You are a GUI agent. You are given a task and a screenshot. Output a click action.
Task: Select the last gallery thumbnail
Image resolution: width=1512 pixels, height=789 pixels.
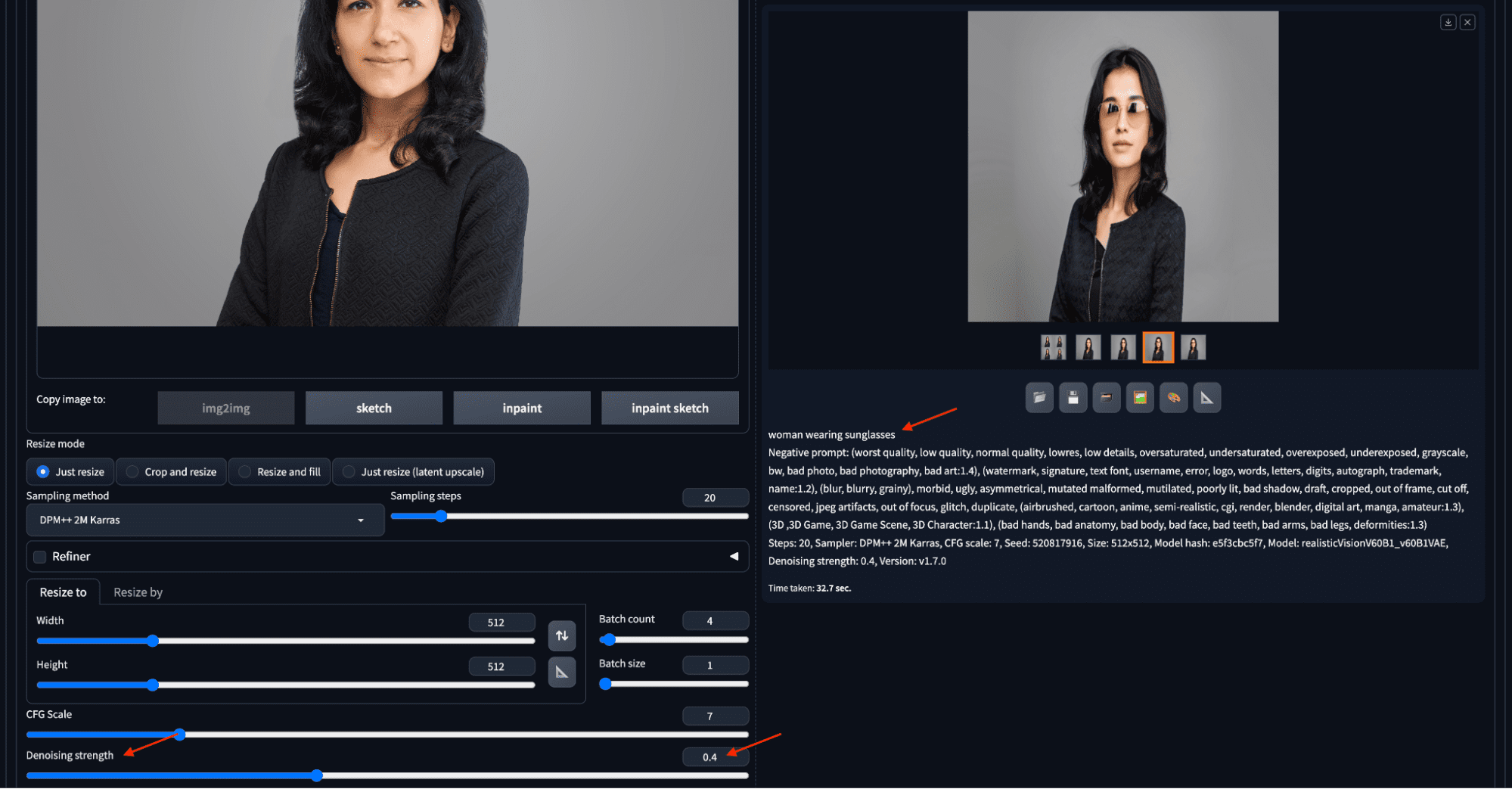[x=1193, y=348]
